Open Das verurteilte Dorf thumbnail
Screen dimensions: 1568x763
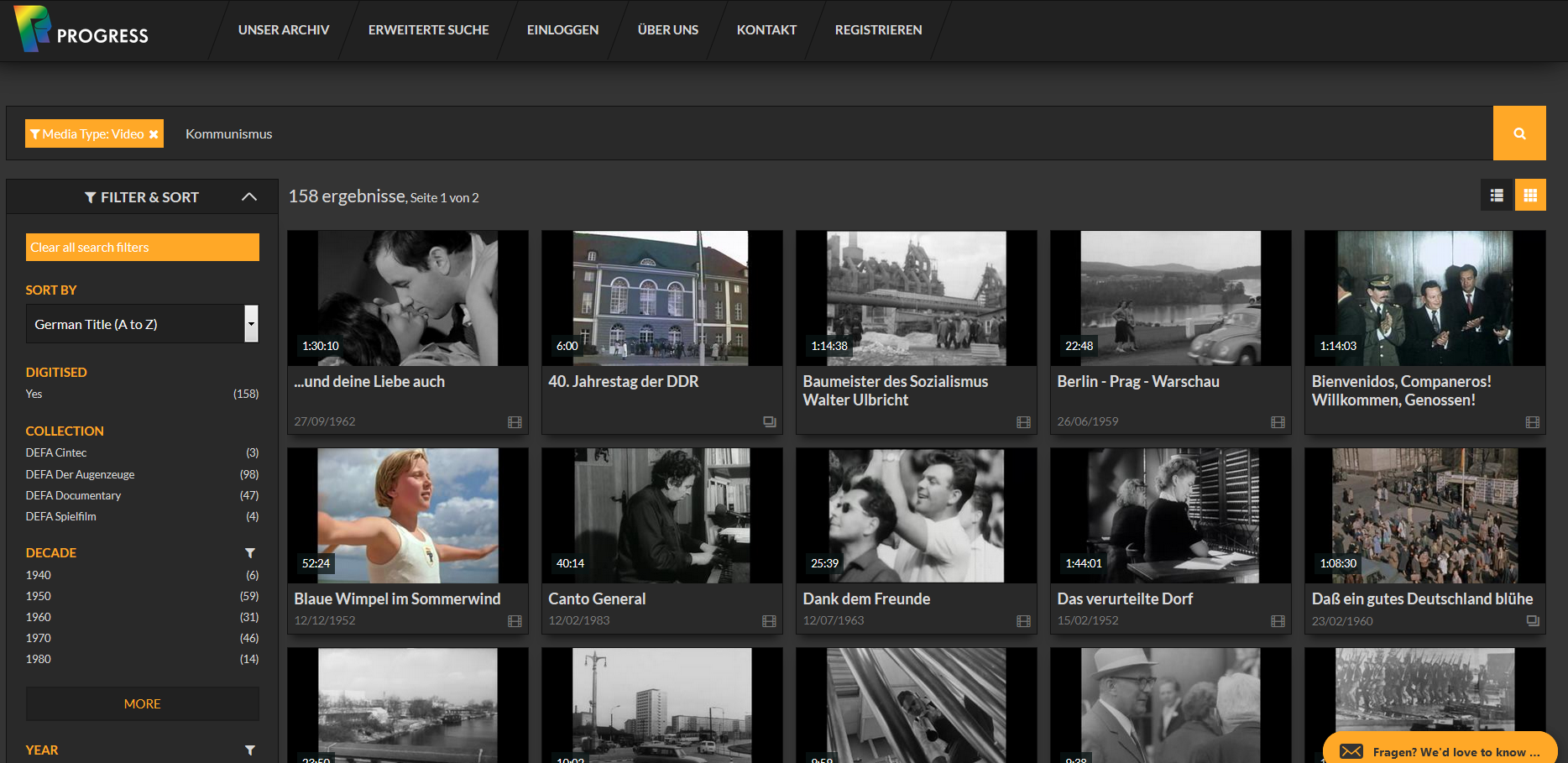[x=1171, y=515]
